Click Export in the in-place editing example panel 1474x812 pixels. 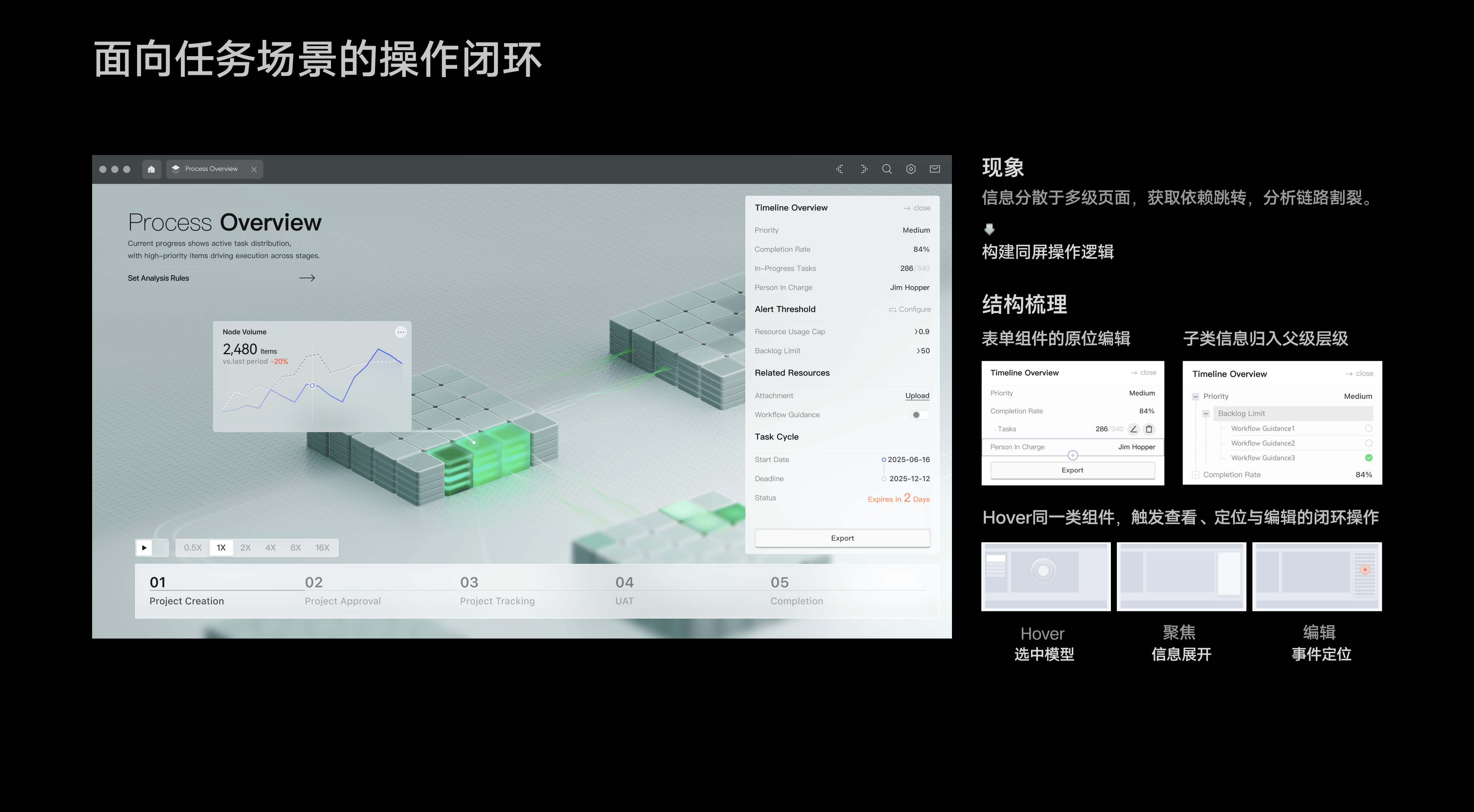1072,470
